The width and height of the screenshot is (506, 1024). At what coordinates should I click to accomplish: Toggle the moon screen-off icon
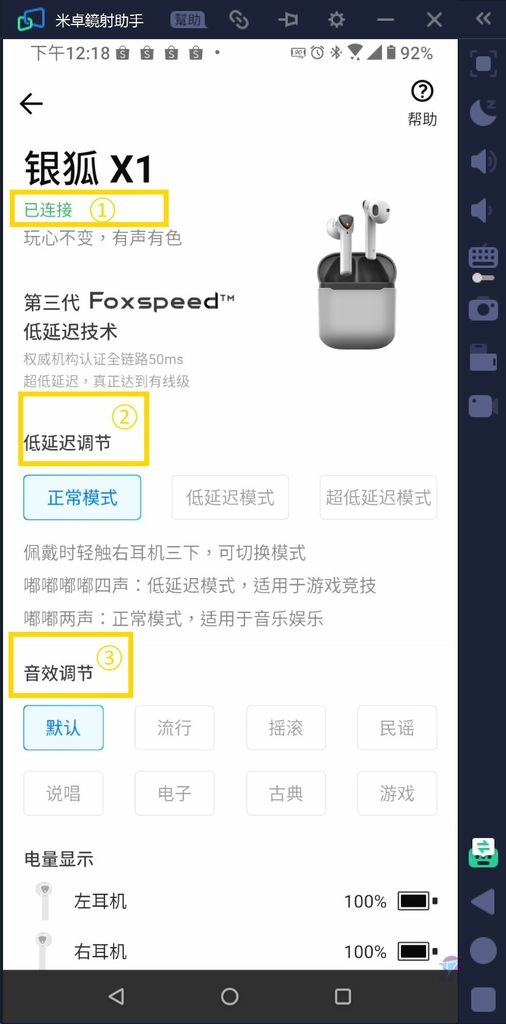click(483, 112)
